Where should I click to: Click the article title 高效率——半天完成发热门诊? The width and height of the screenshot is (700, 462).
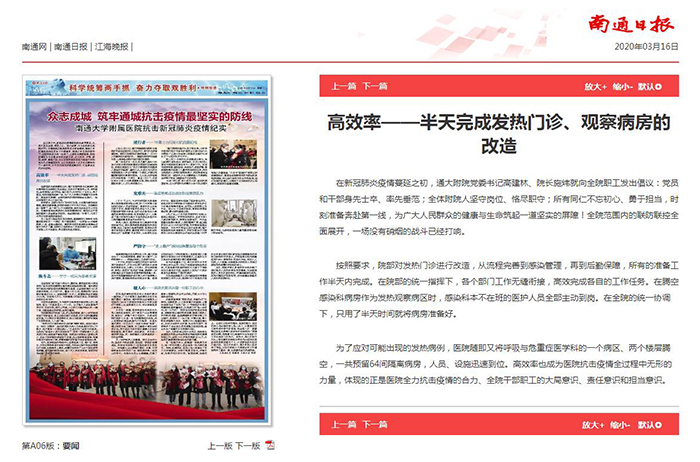coord(499,133)
